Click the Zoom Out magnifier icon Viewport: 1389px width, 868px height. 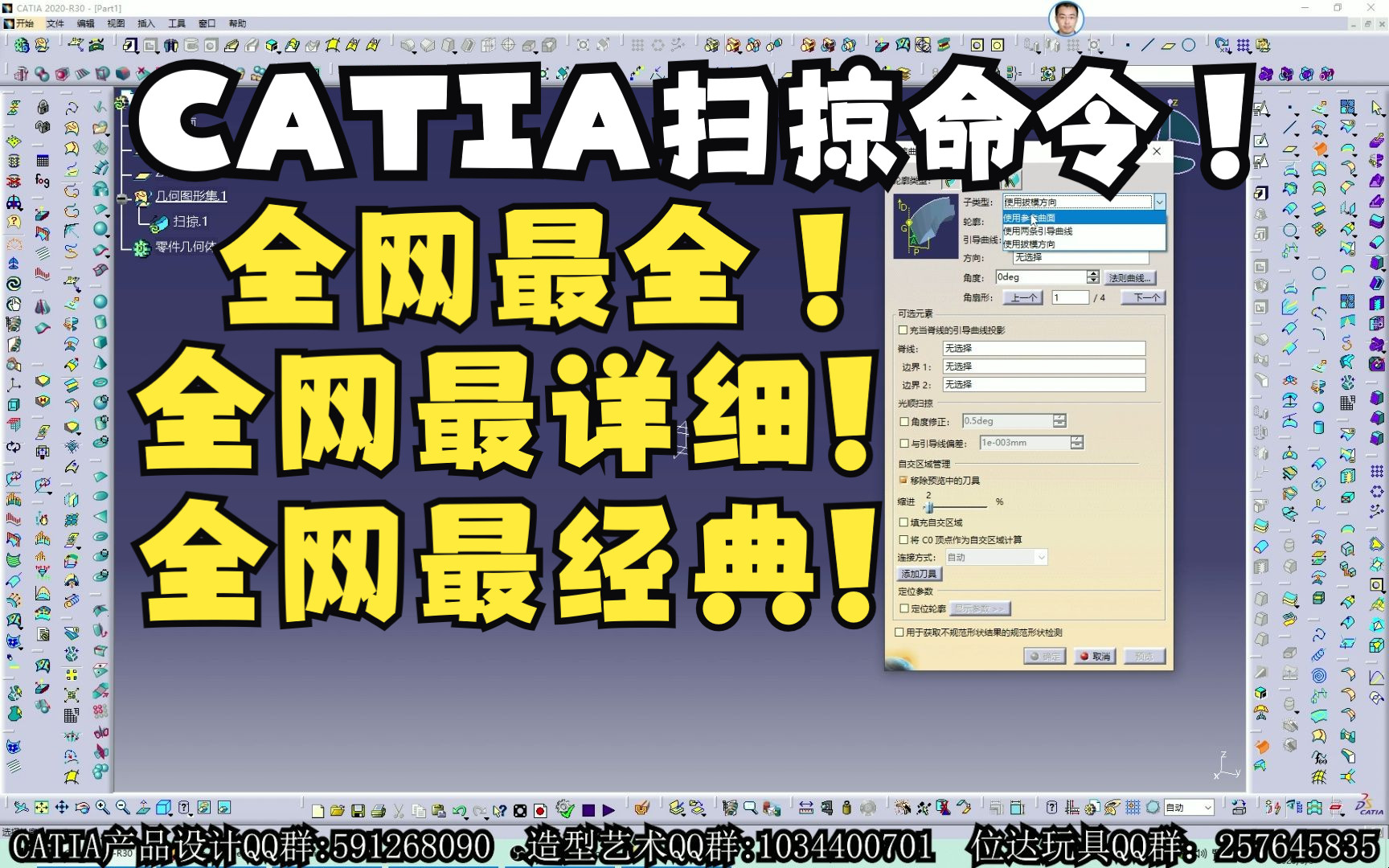tap(122, 808)
